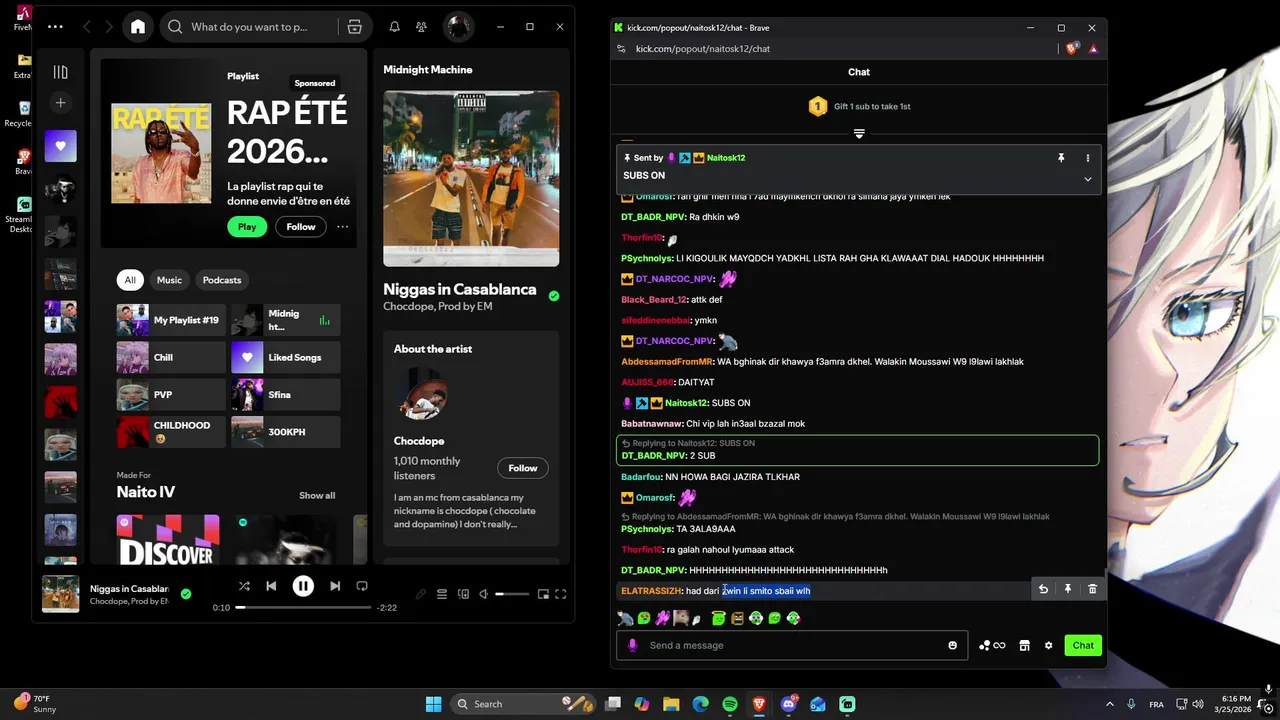Open Windows Start menu

(433, 704)
